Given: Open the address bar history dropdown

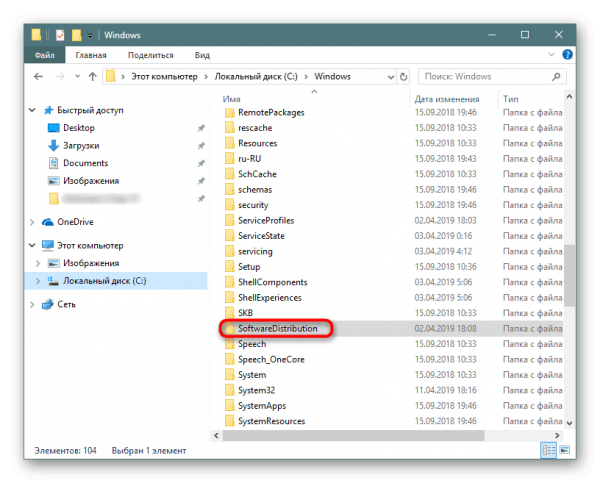Looking at the screenshot, I should click(x=391, y=77).
